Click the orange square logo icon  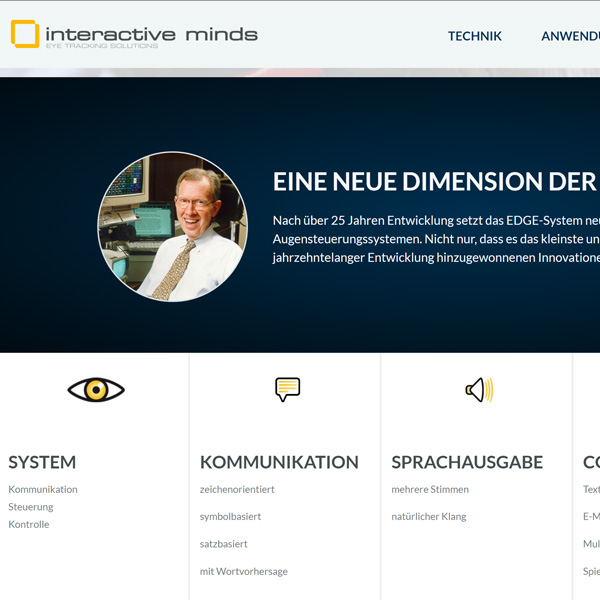coord(25,35)
